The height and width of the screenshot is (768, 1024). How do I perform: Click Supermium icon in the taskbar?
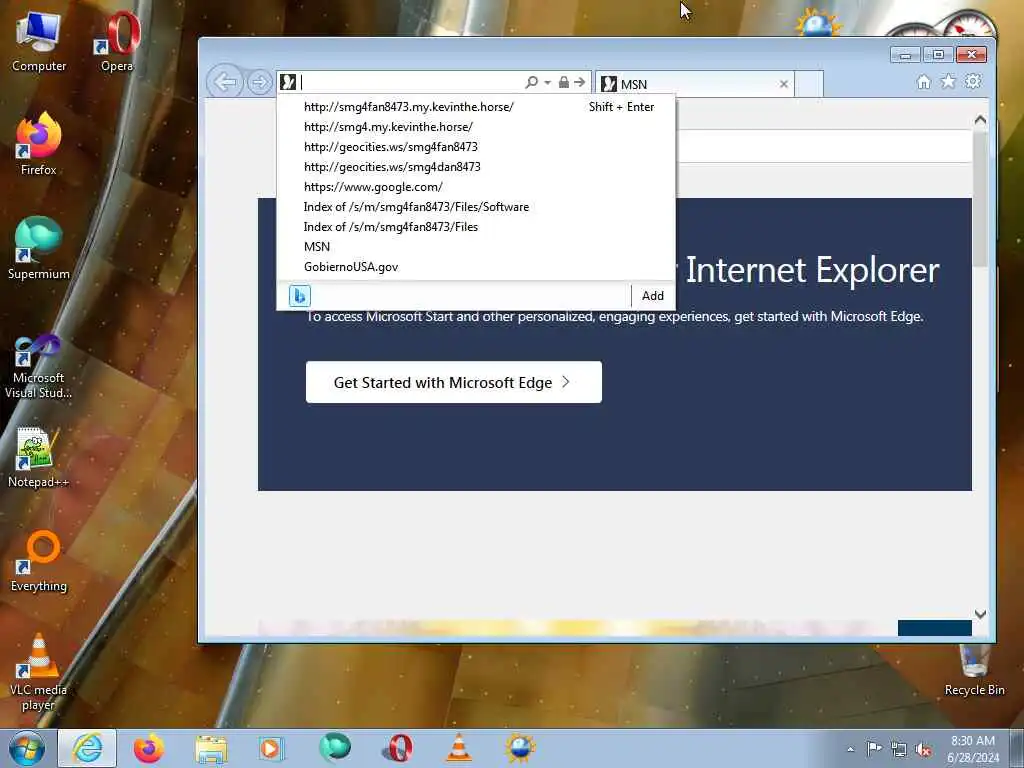click(x=334, y=748)
